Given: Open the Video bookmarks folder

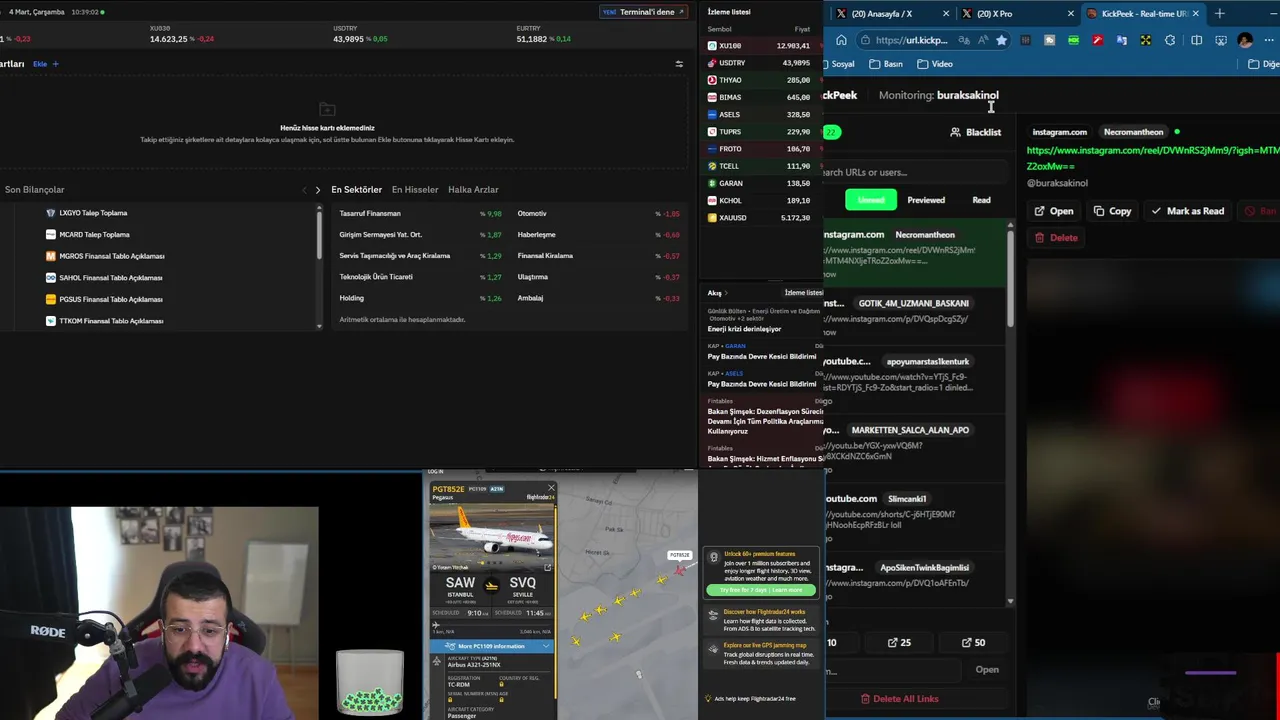Looking at the screenshot, I should [x=935, y=64].
